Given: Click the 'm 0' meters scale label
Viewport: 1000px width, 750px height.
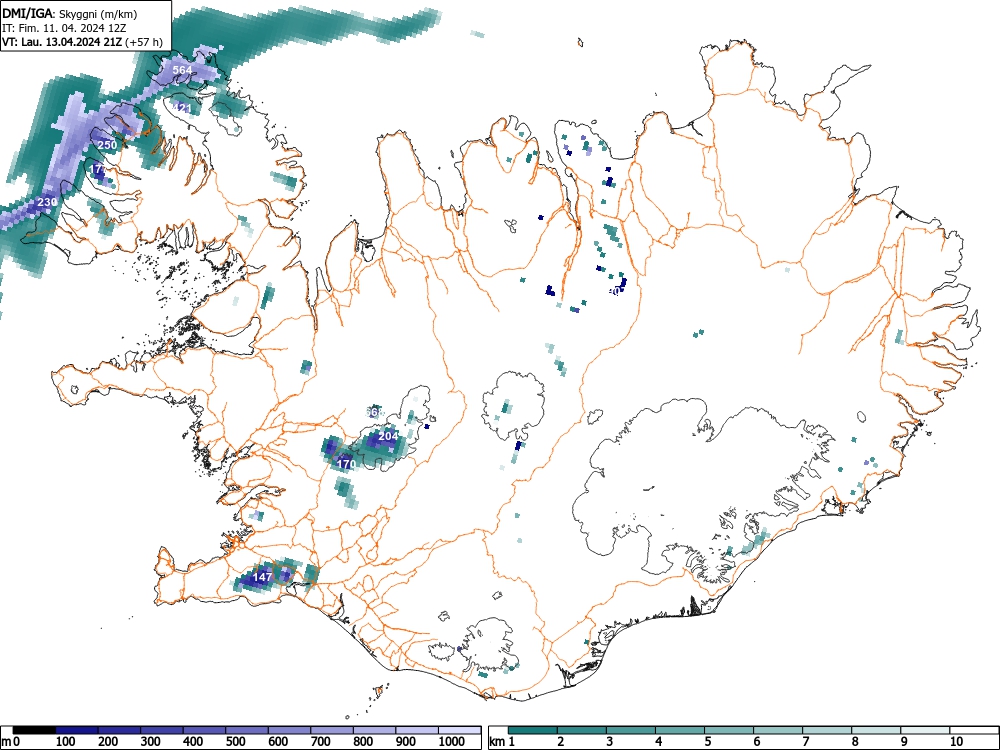Looking at the screenshot, I should 10,742.
